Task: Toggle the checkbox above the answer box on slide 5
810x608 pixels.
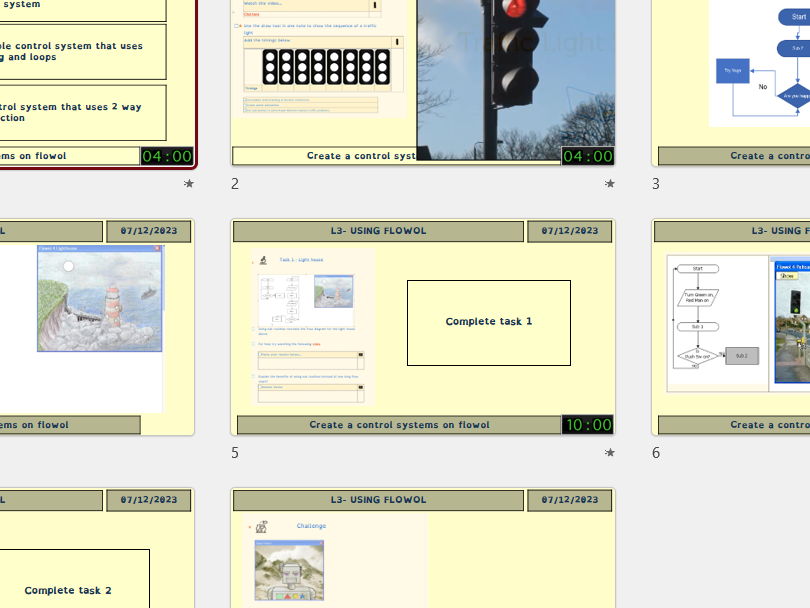Action: [252, 344]
